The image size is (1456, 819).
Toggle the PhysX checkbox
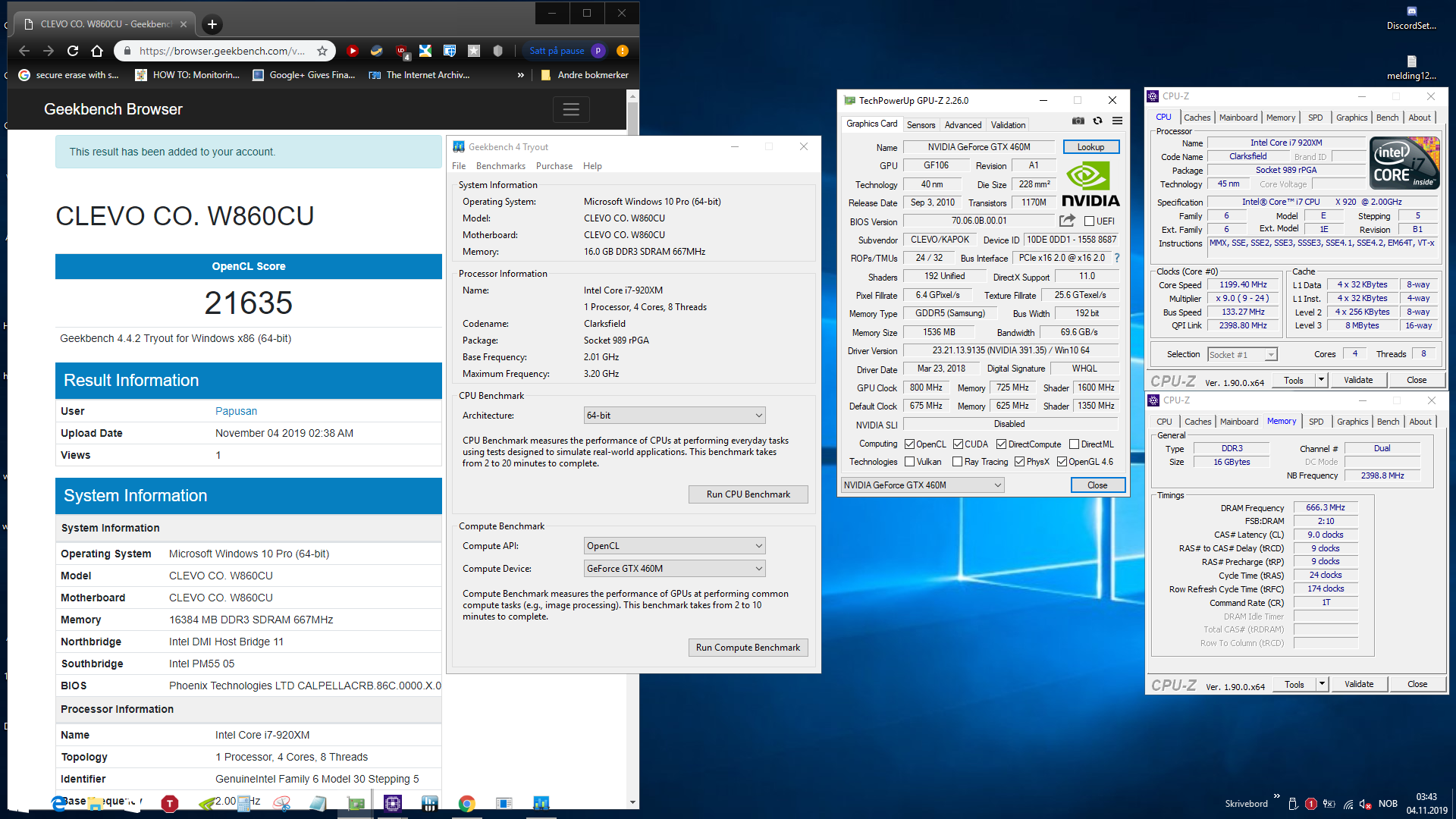(1019, 462)
